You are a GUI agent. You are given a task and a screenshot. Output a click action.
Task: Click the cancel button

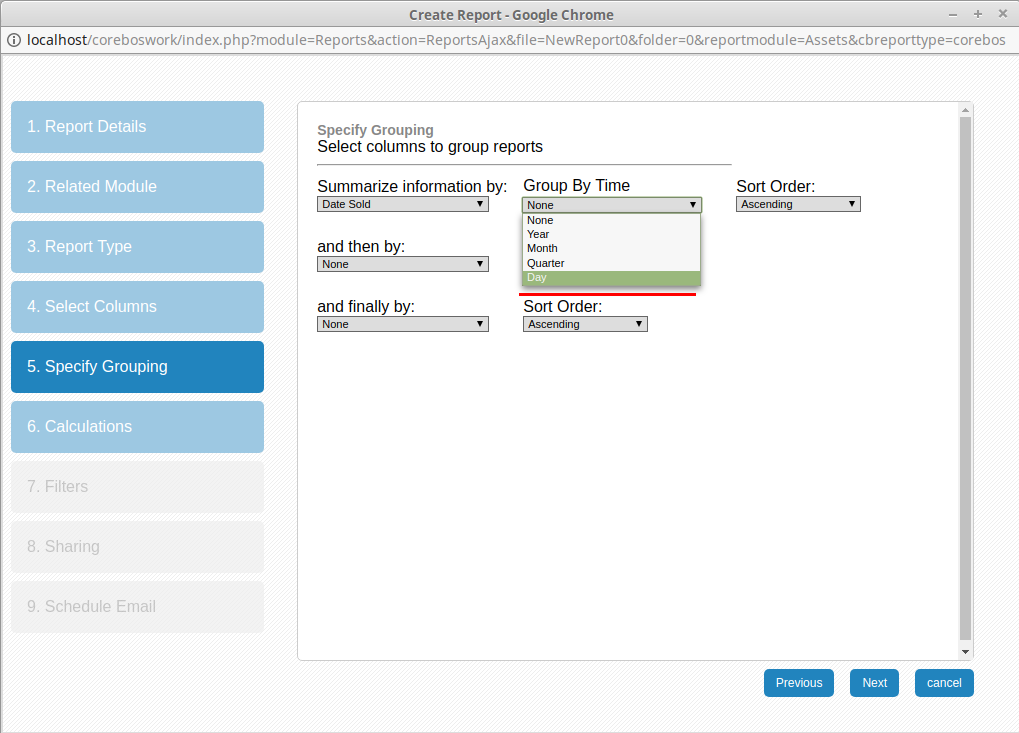943,683
